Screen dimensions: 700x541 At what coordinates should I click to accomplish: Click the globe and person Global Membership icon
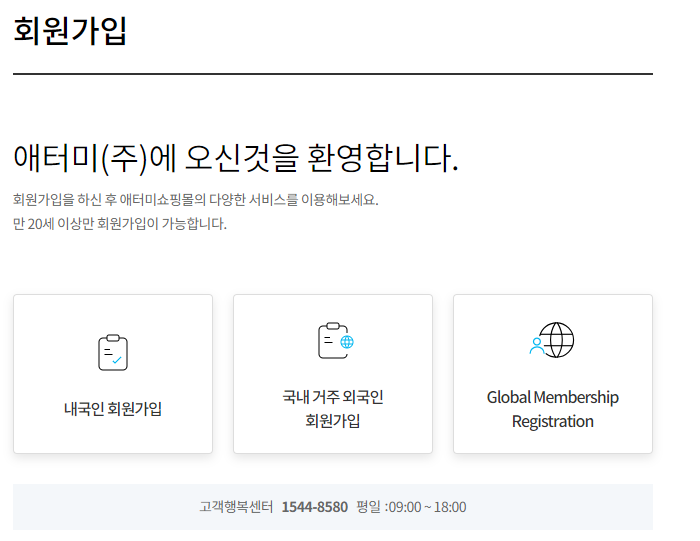coord(552,340)
